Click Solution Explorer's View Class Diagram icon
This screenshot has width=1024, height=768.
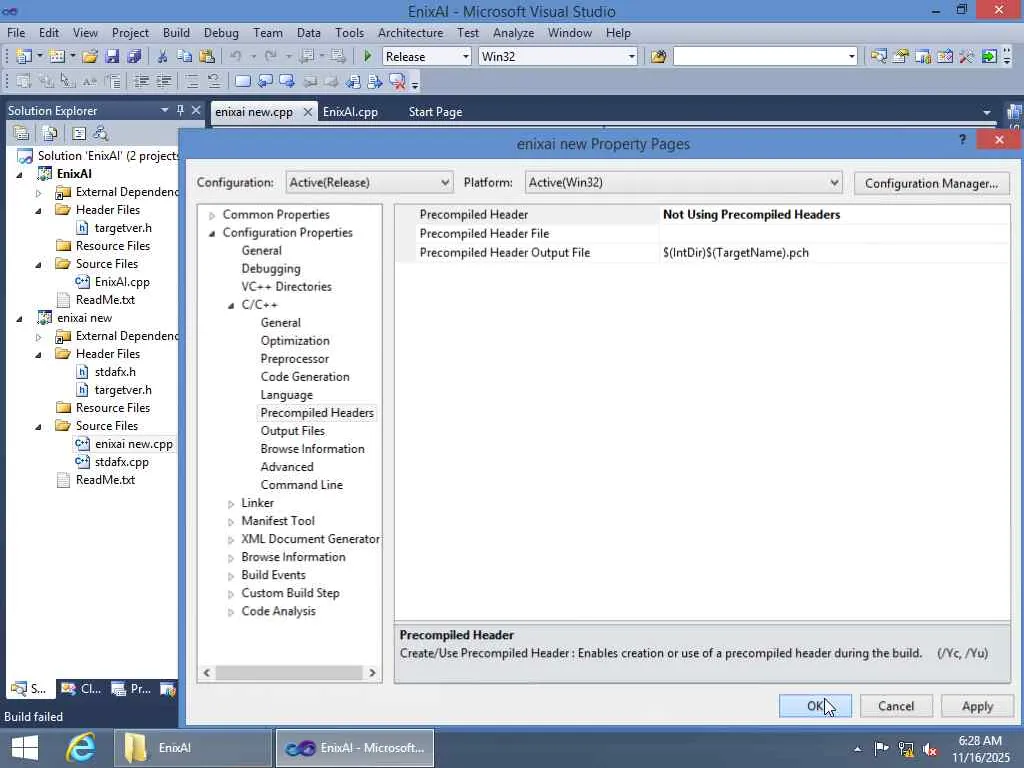[x=101, y=134]
